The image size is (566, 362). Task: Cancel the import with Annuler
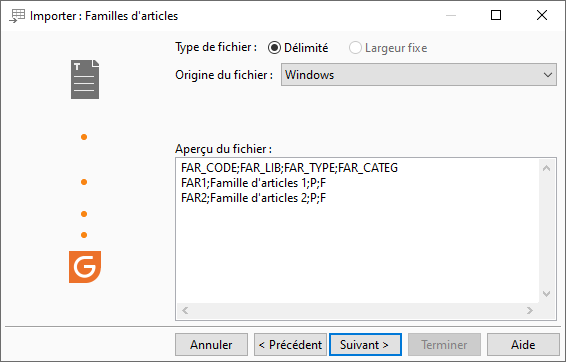coord(212,345)
